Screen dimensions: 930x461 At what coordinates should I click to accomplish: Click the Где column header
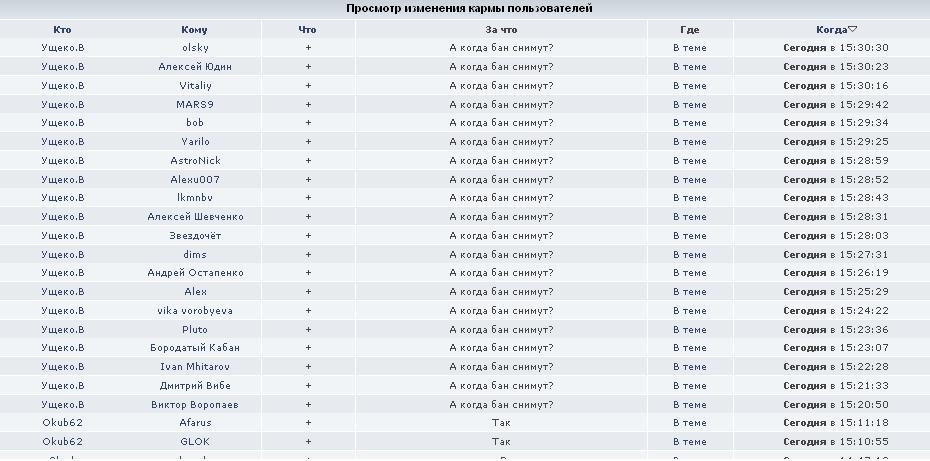(690, 30)
